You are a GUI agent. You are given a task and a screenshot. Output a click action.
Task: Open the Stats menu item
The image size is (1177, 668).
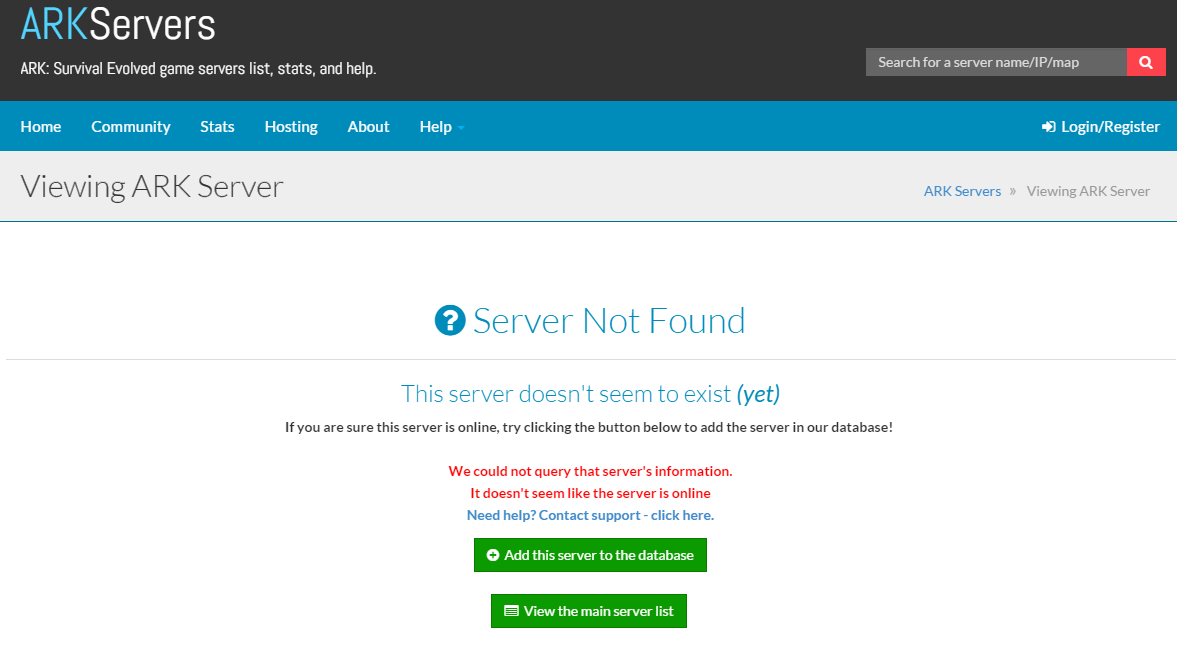pyautogui.click(x=217, y=127)
